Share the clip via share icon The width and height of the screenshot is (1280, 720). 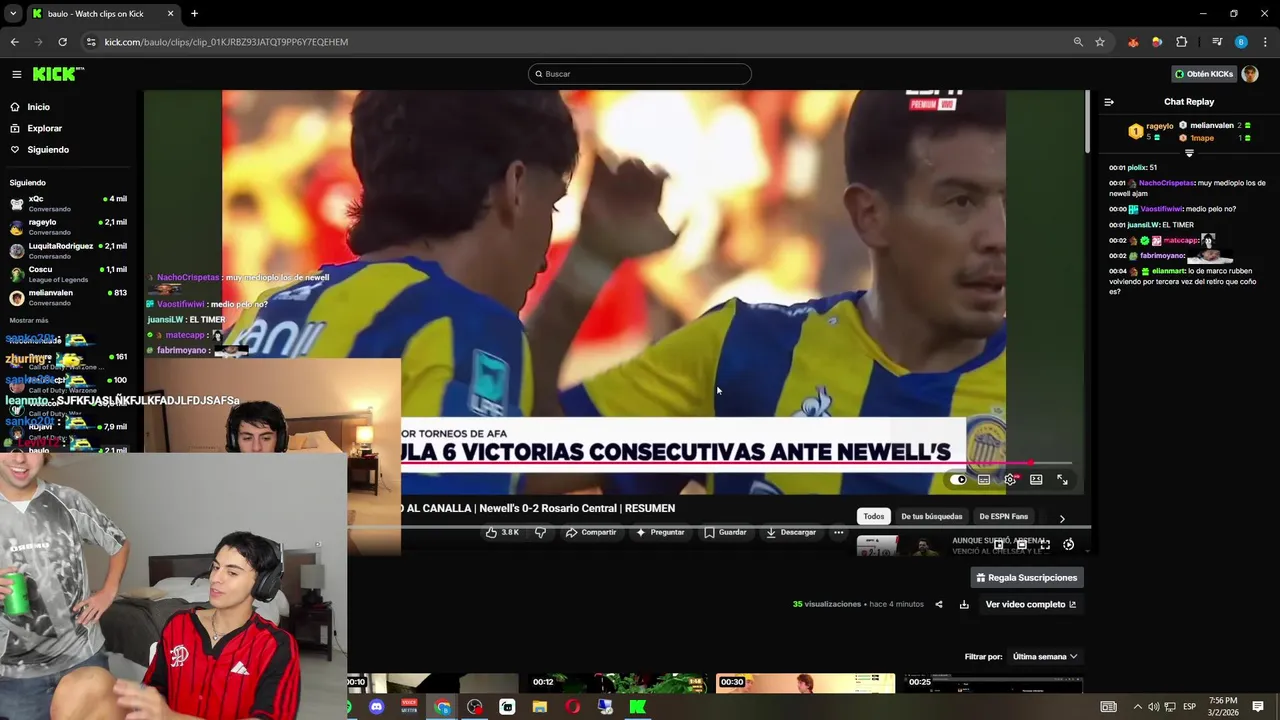click(x=938, y=604)
